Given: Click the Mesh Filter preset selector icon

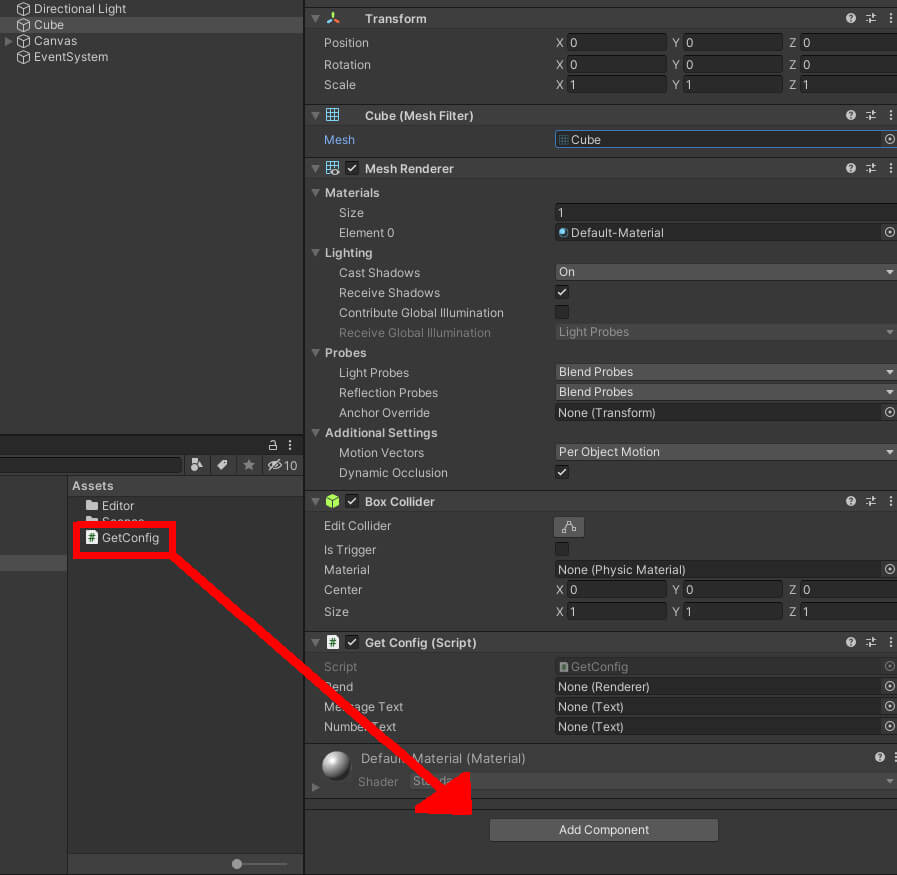Looking at the screenshot, I should point(871,116).
